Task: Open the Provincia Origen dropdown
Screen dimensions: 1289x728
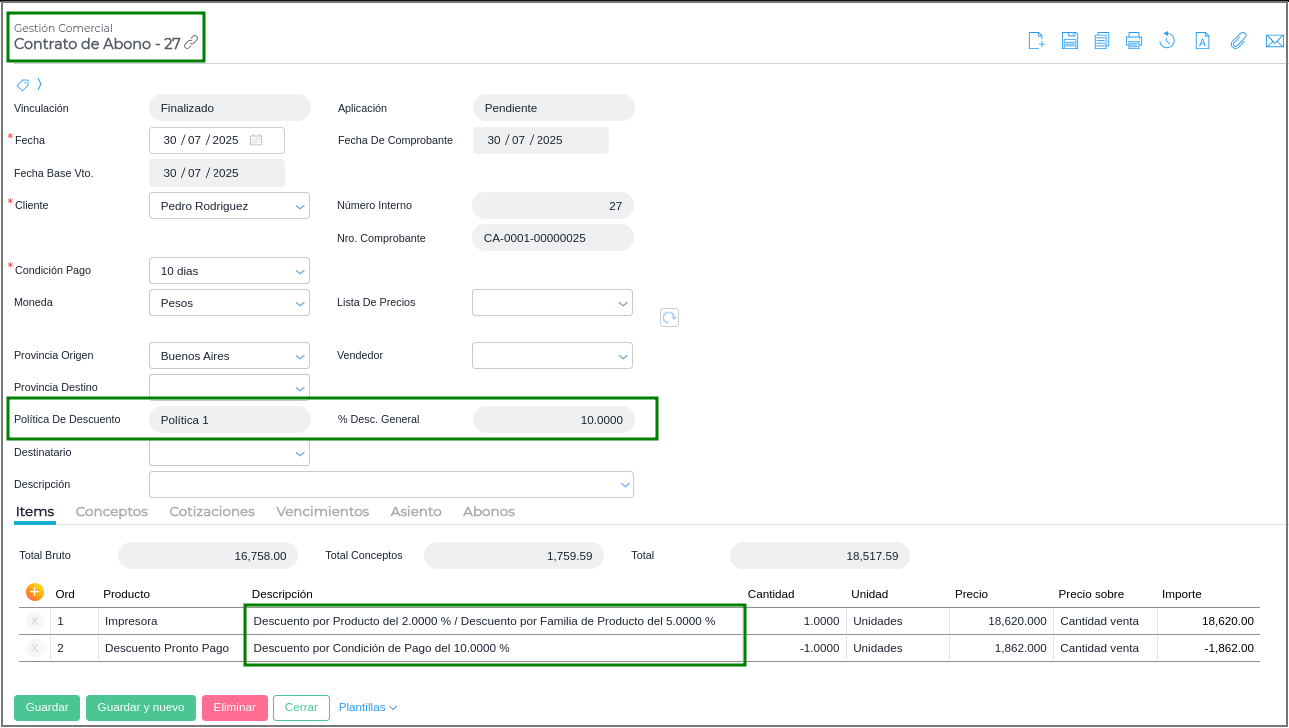Action: (229, 356)
